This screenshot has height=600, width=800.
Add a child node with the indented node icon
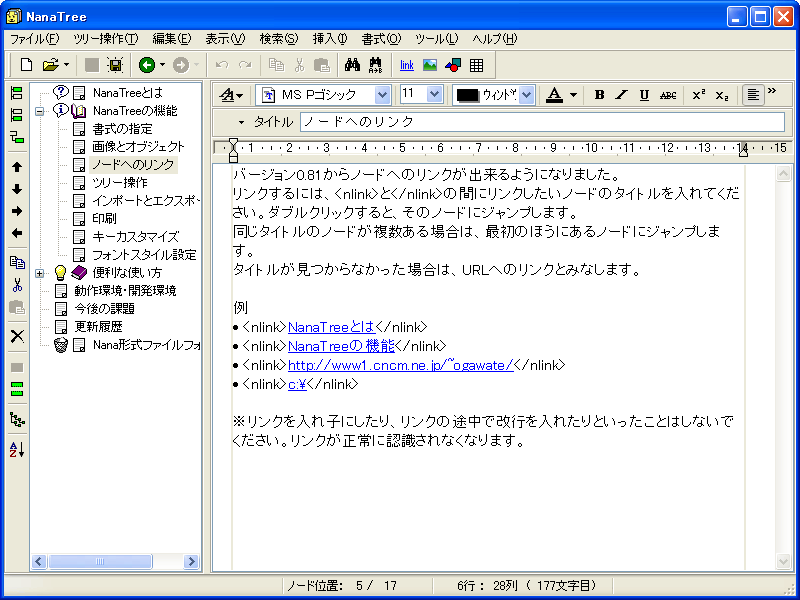click(17, 138)
